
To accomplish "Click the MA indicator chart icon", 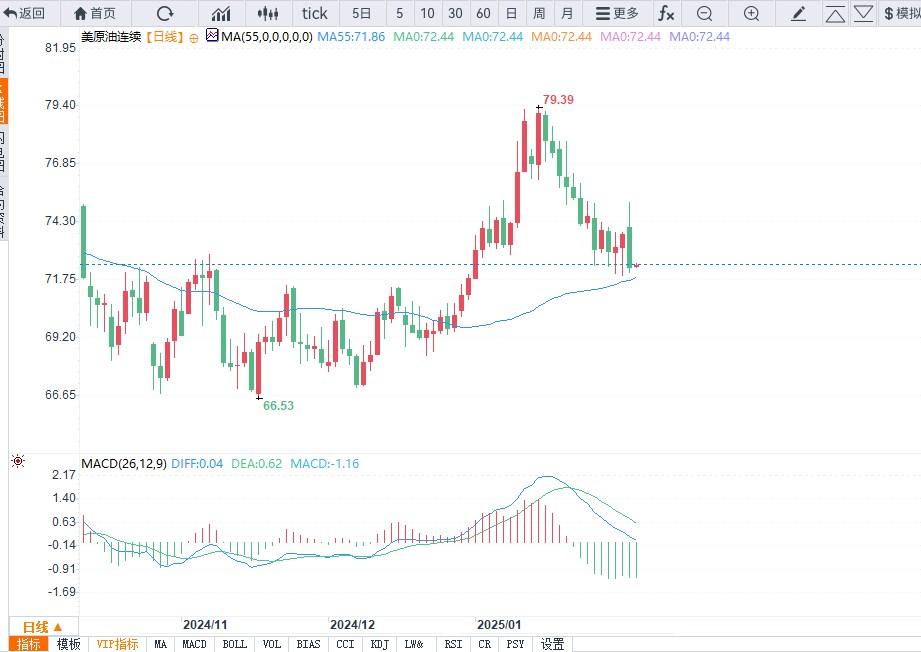I will (211, 35).
